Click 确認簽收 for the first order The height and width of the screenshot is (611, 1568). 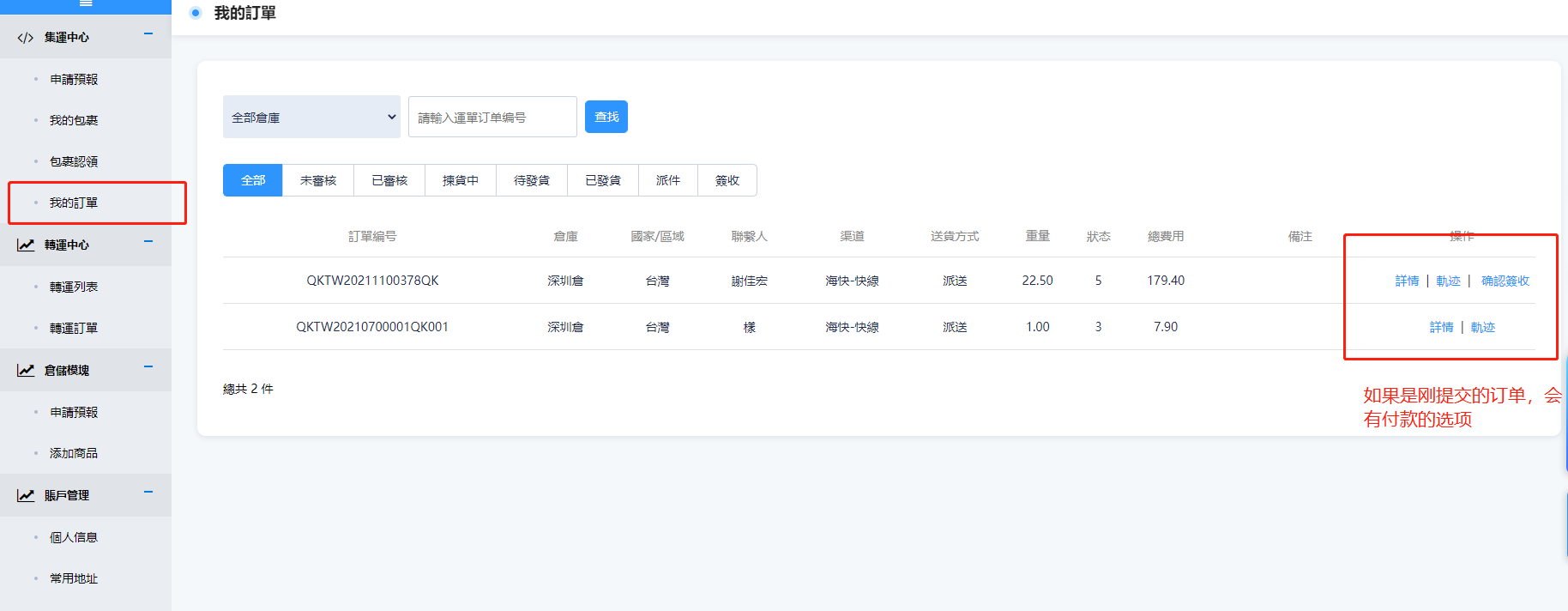pyautogui.click(x=1505, y=281)
